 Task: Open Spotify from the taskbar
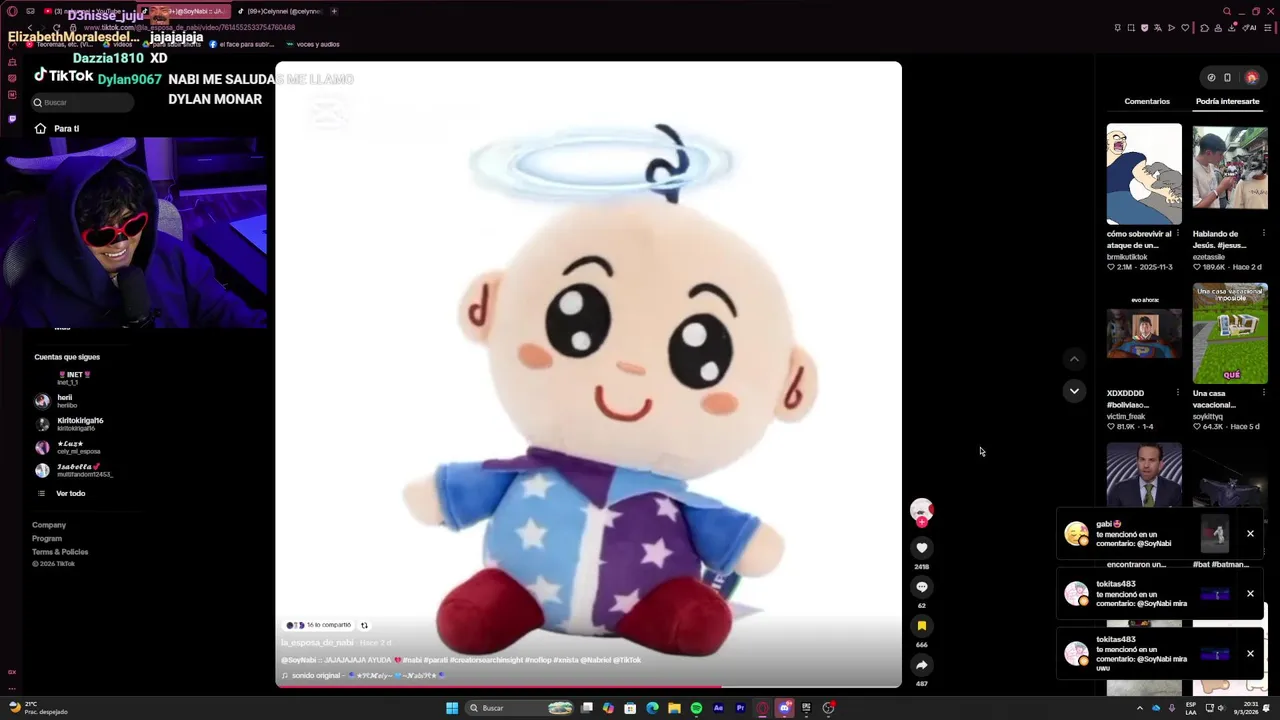[696, 708]
